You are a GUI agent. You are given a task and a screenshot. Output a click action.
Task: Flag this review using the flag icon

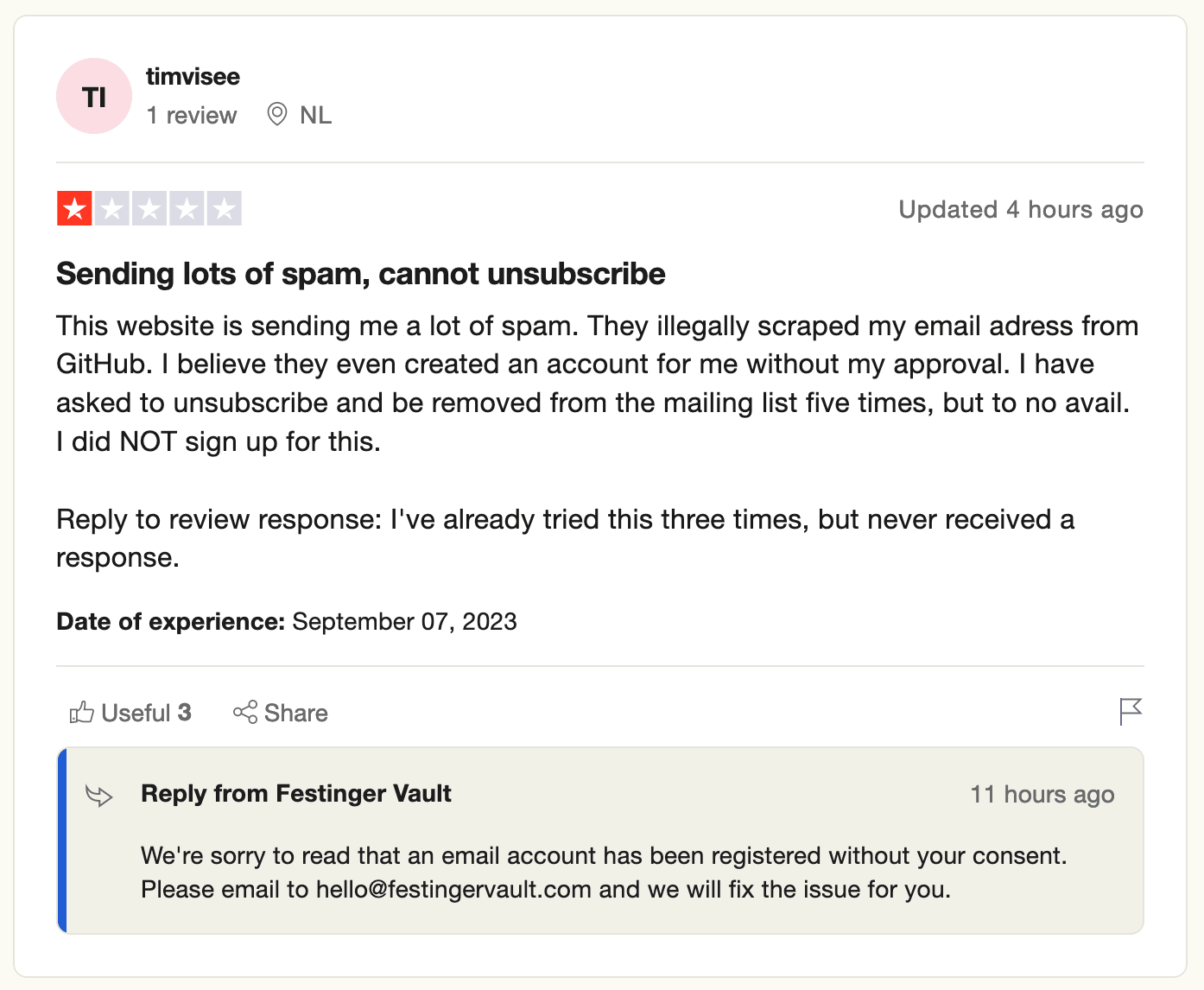pyautogui.click(x=1131, y=712)
